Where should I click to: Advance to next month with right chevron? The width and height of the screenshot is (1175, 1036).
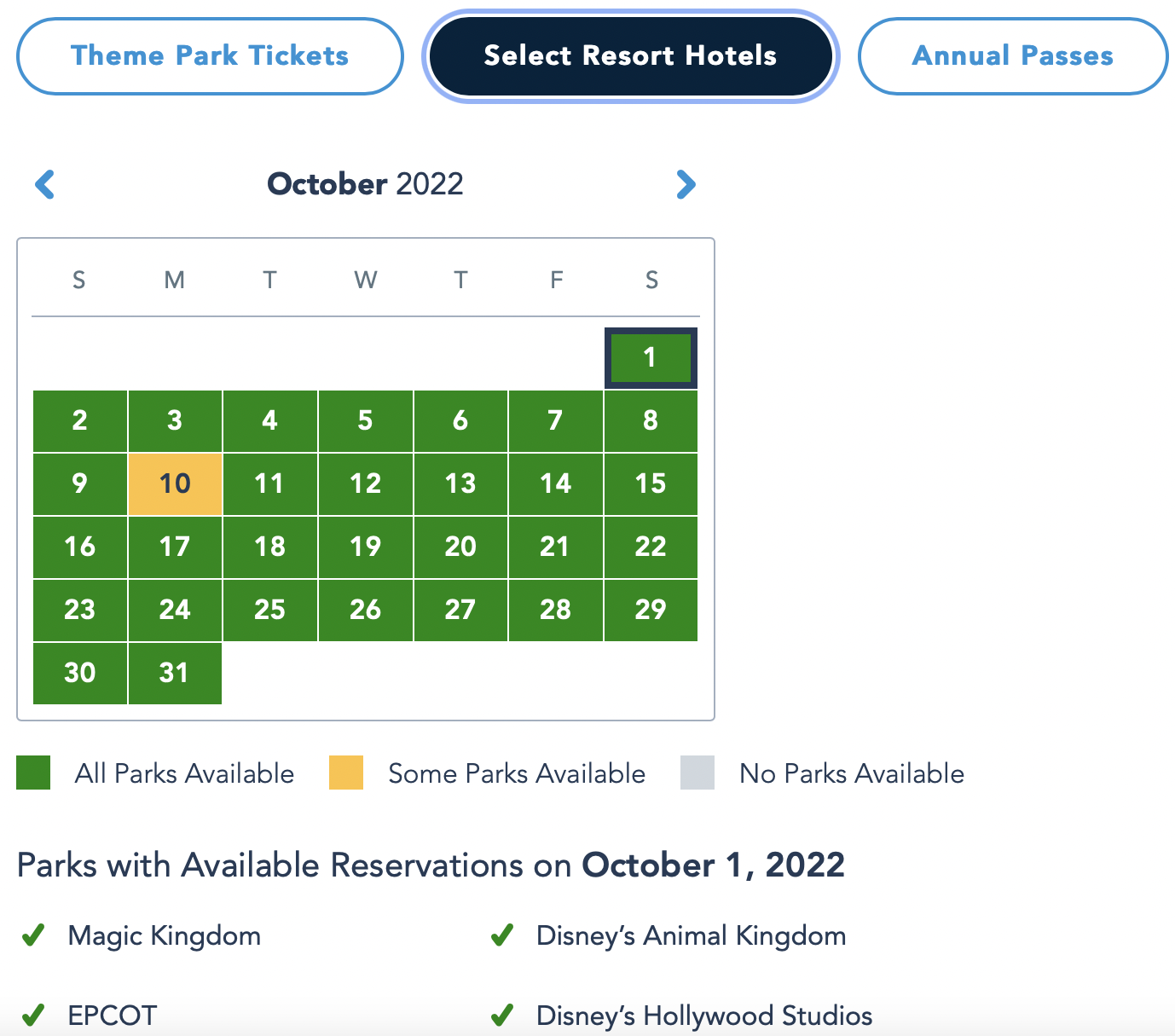tap(686, 184)
